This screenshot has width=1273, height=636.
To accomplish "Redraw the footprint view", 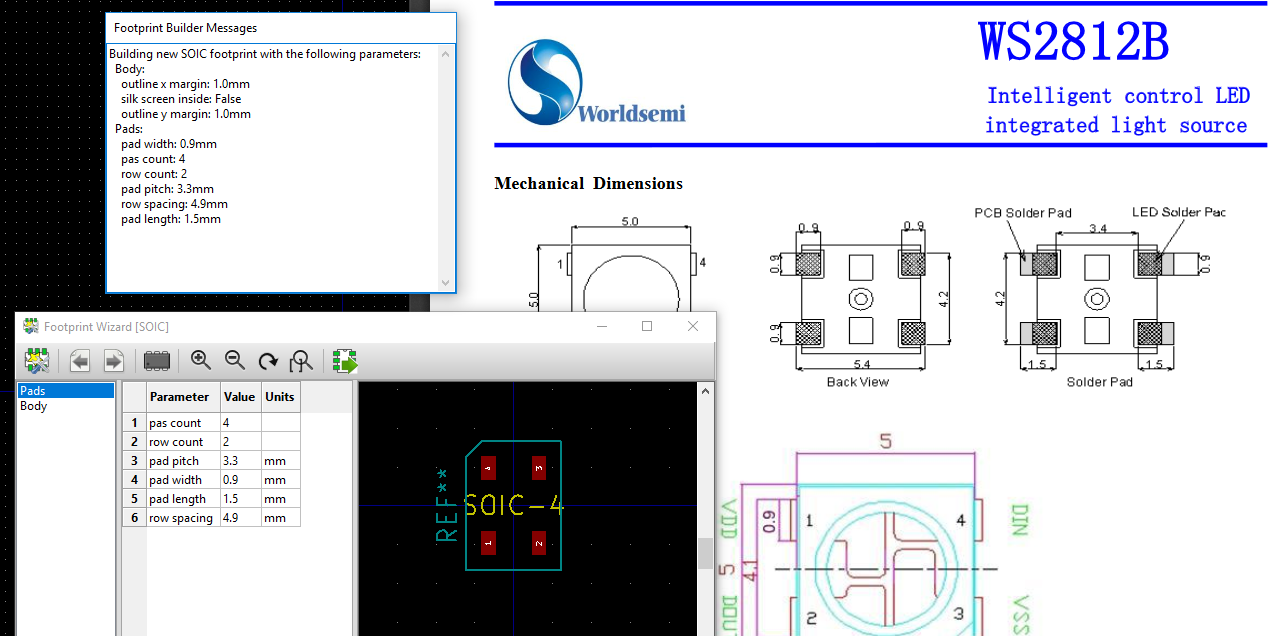I will (x=268, y=361).
